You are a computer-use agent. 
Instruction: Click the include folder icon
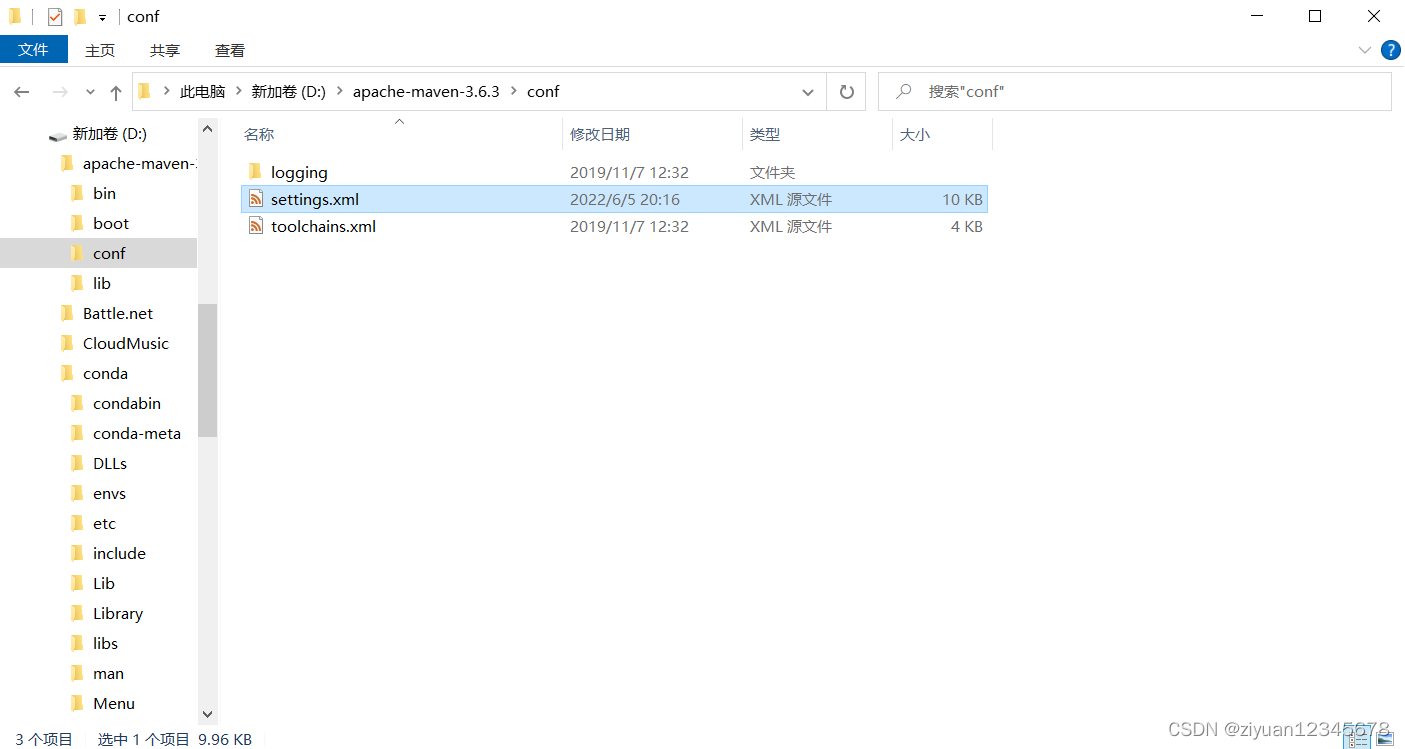tap(77, 553)
